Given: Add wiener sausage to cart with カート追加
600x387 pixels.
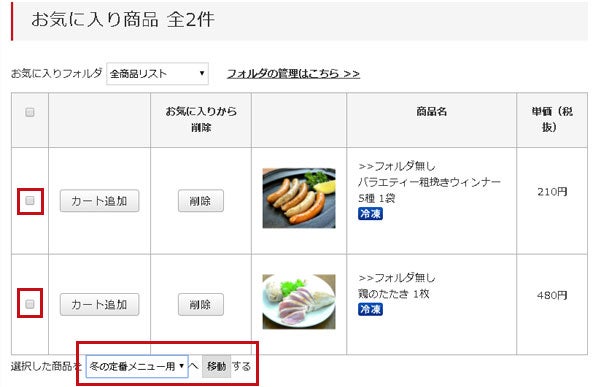Looking at the screenshot, I should click(x=99, y=201).
